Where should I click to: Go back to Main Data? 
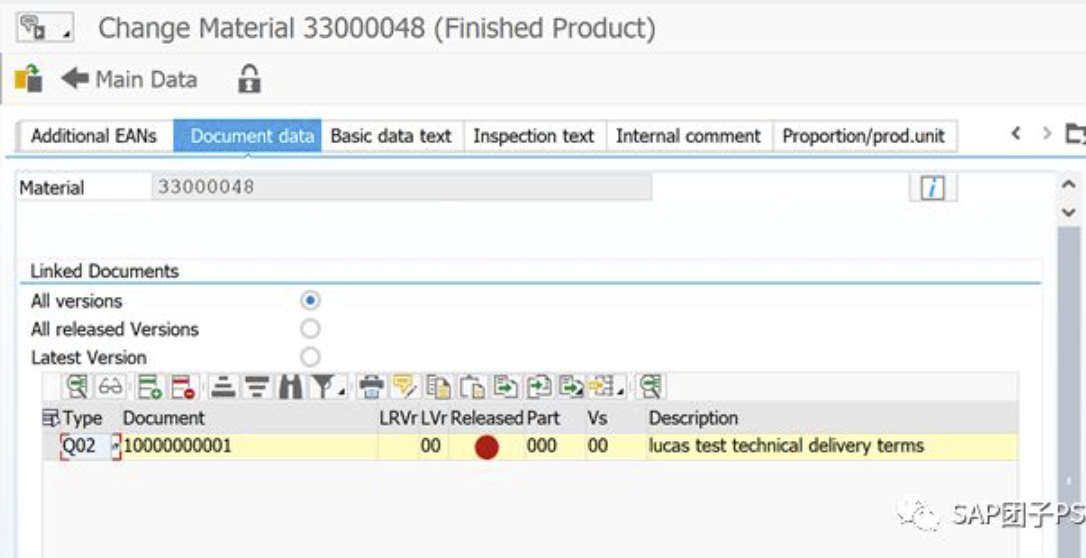tap(130, 79)
